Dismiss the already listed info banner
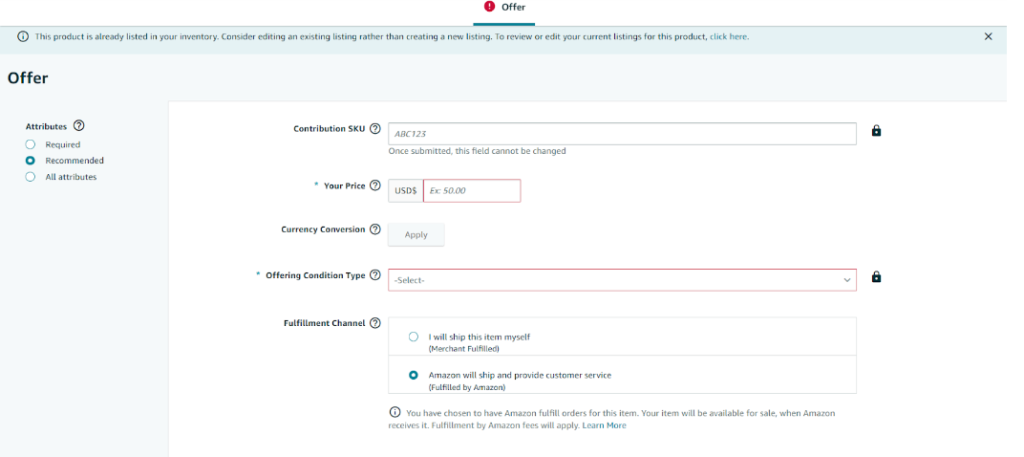Viewport: 1024px width, 457px height. [x=988, y=37]
